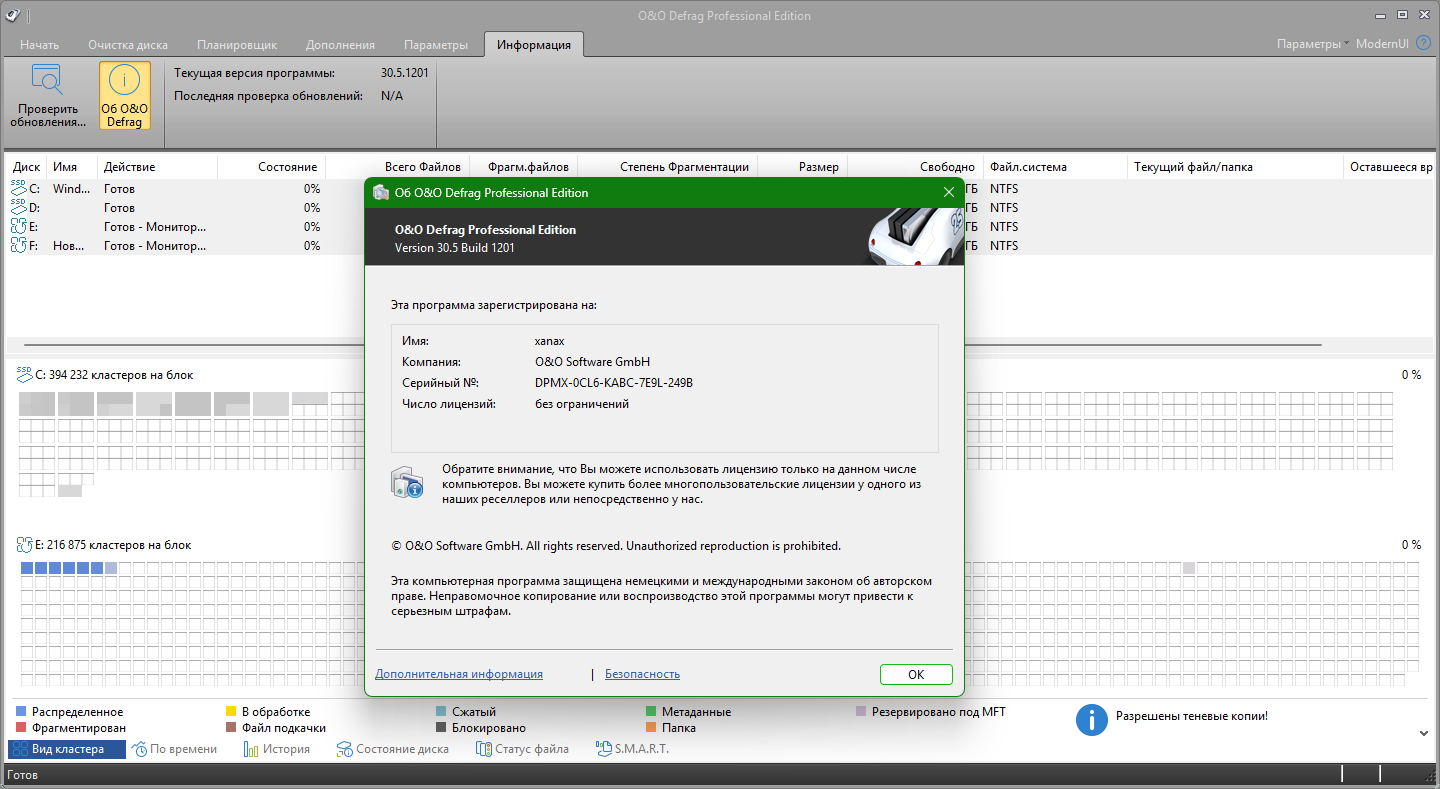
Task: Select the Вид кластера view
Action: pos(67,749)
